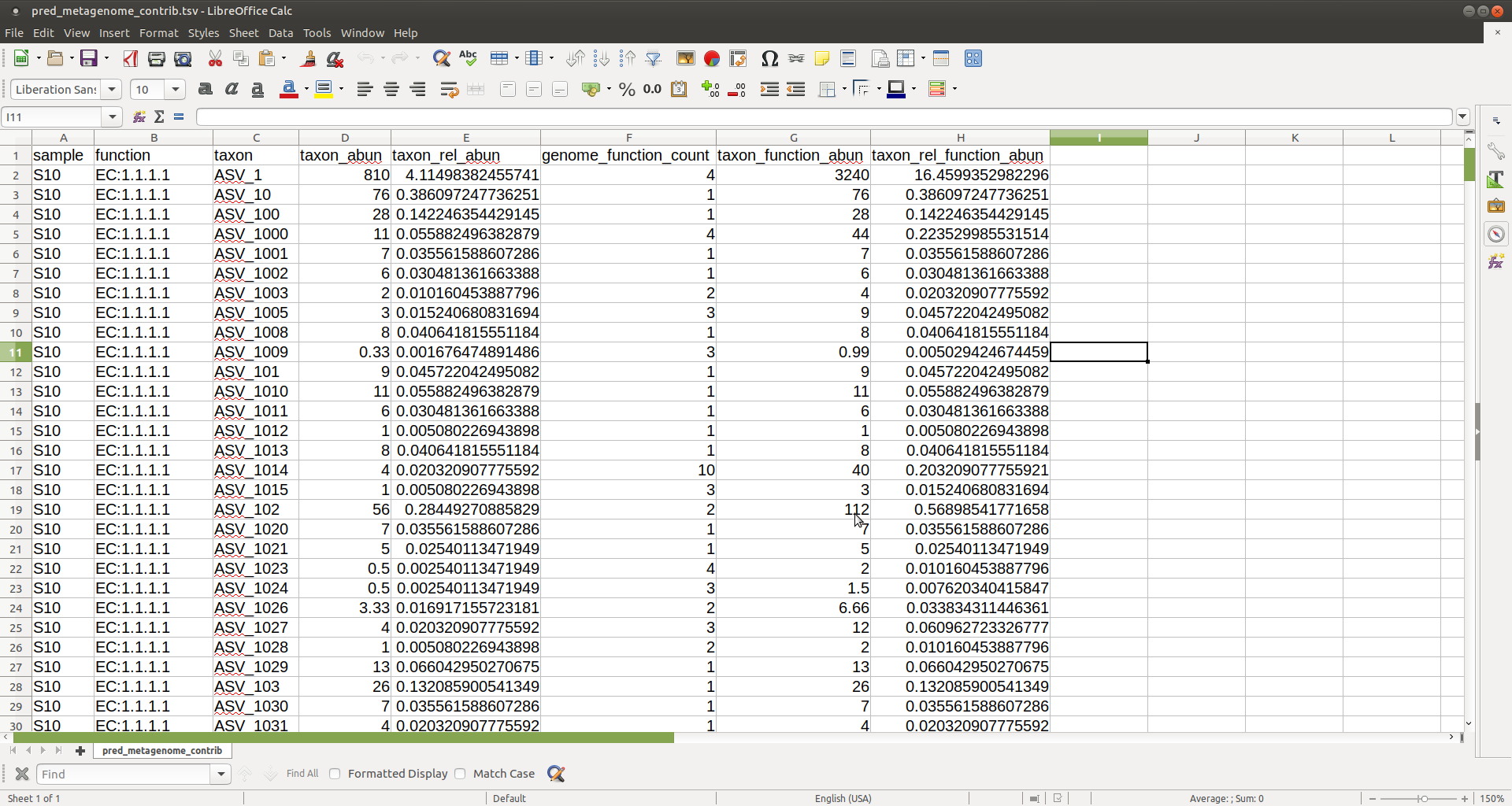Click Find All in the search bar
The height and width of the screenshot is (806, 1512).
[302, 774]
